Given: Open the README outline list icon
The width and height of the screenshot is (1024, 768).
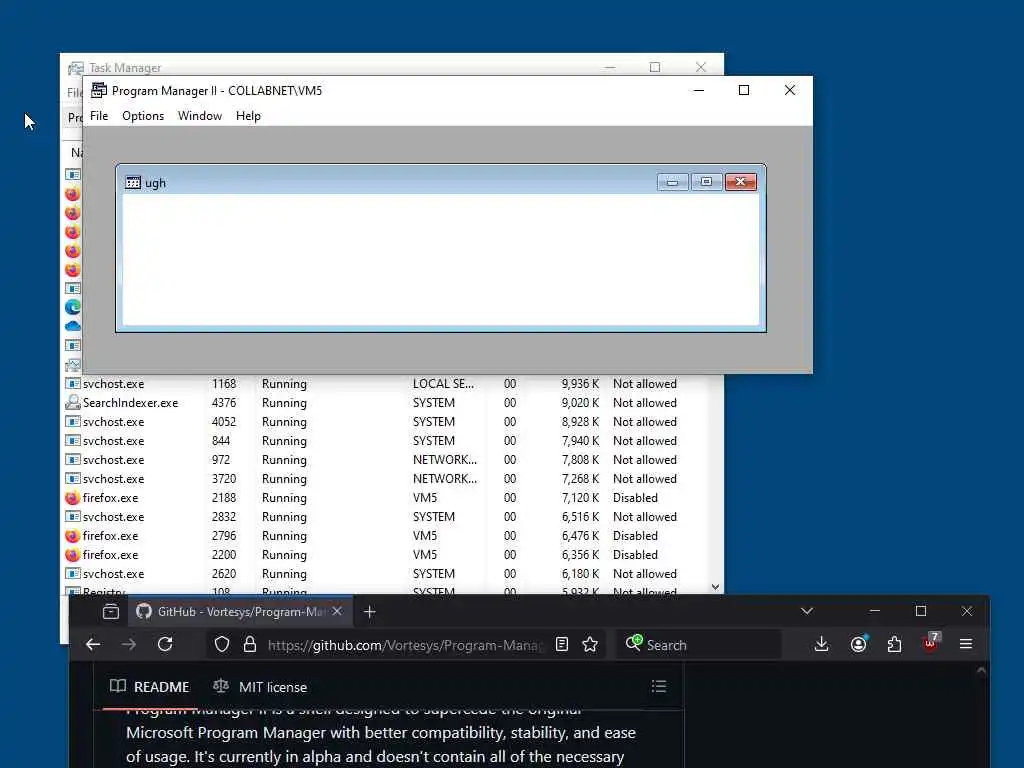Looking at the screenshot, I should click(659, 686).
